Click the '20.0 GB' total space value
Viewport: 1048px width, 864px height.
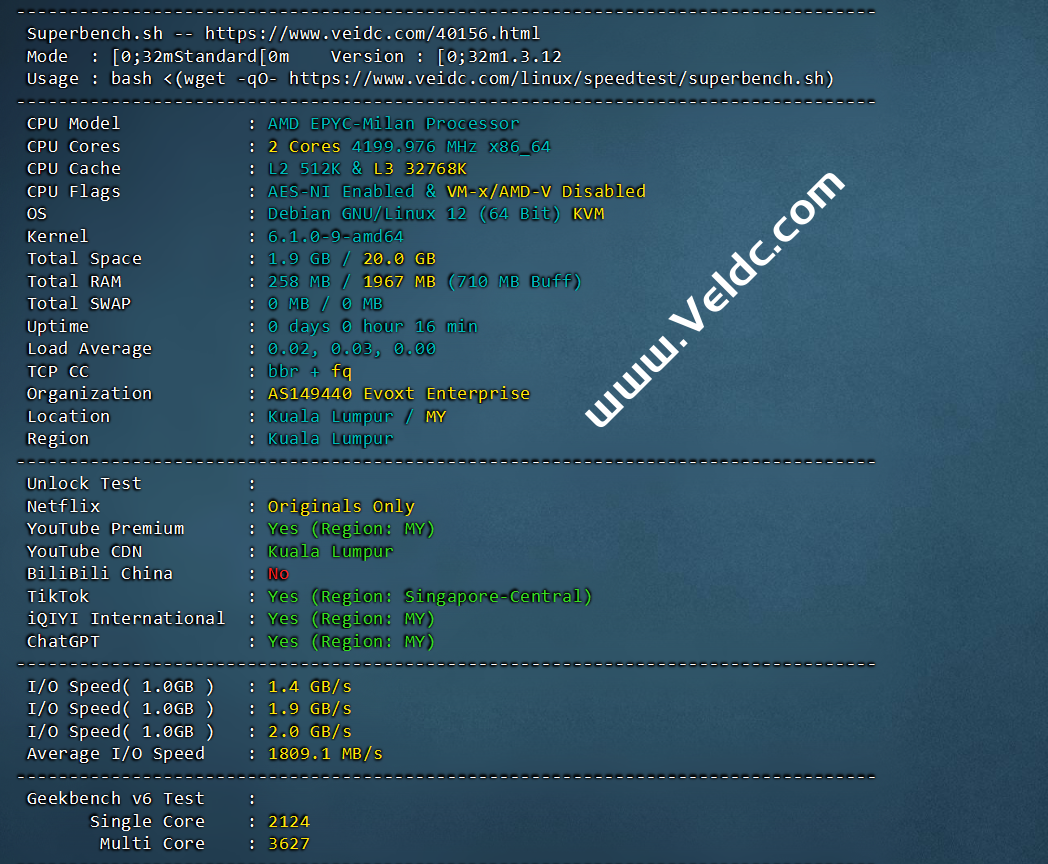coord(399,259)
